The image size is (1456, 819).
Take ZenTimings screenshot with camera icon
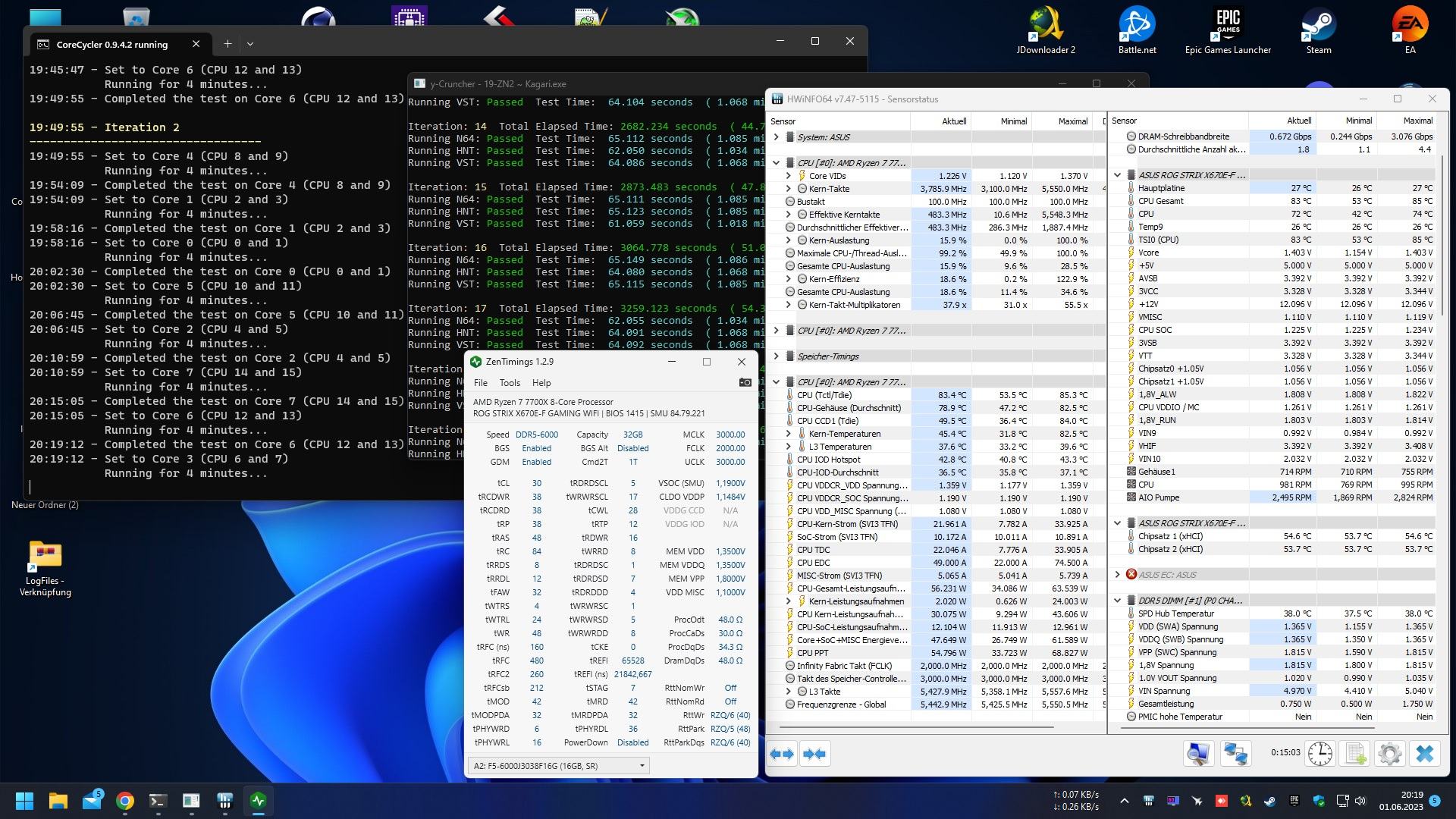[745, 383]
